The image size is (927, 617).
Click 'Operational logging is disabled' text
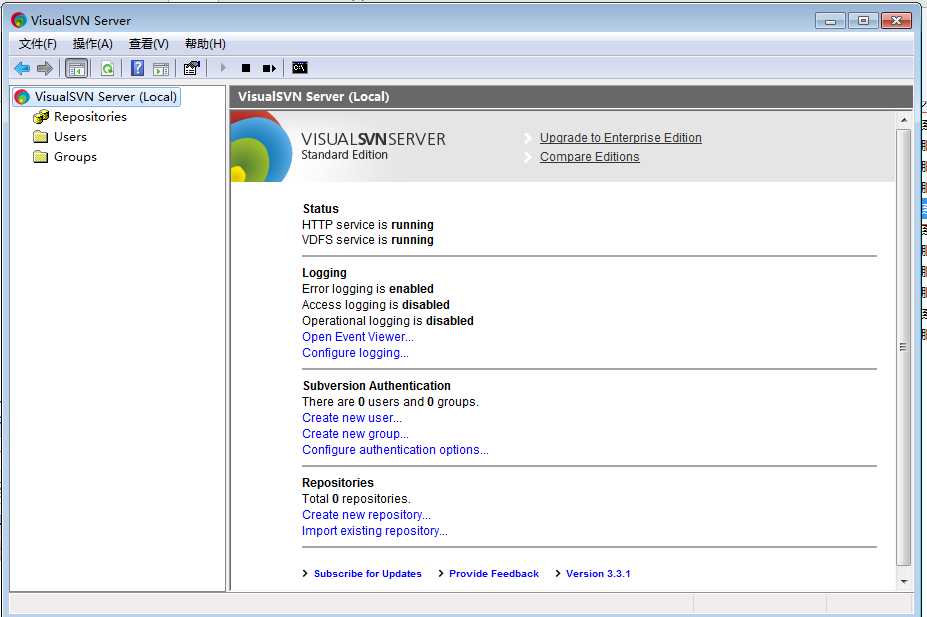click(388, 321)
